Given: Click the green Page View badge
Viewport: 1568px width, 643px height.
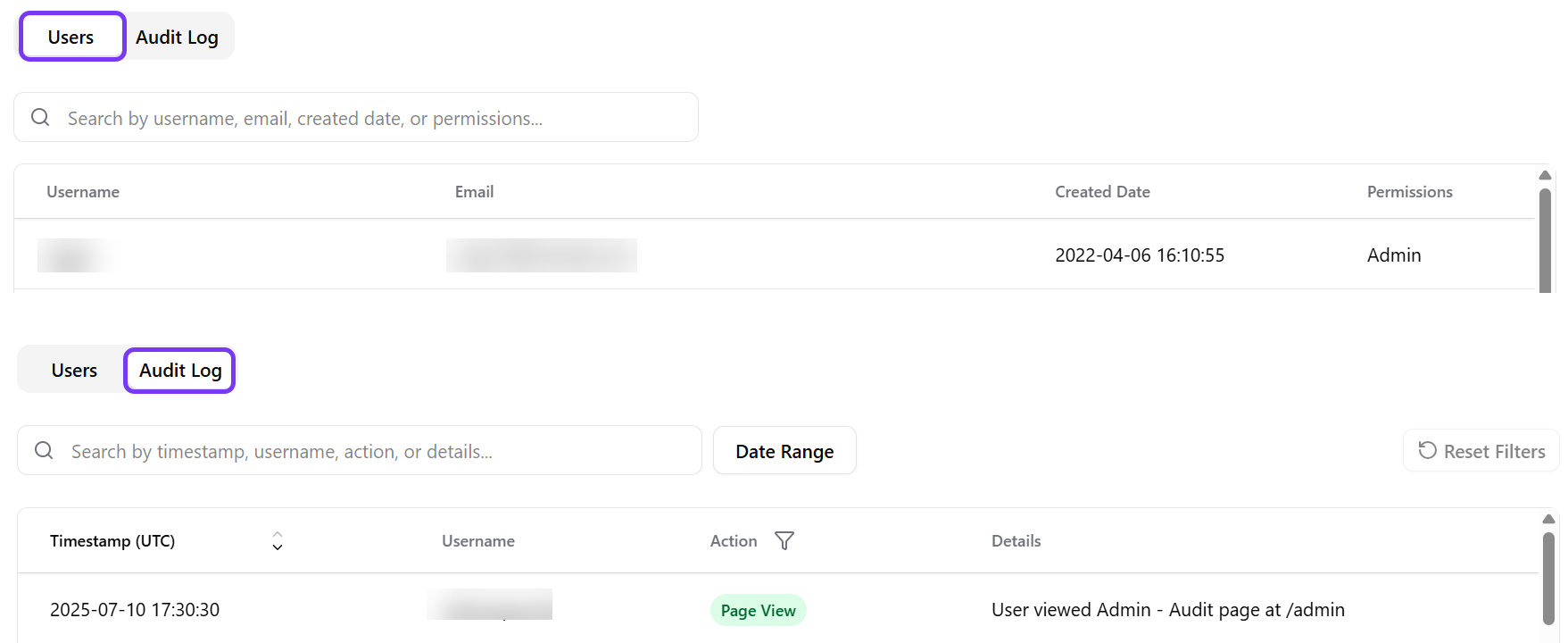Looking at the screenshot, I should (758, 610).
